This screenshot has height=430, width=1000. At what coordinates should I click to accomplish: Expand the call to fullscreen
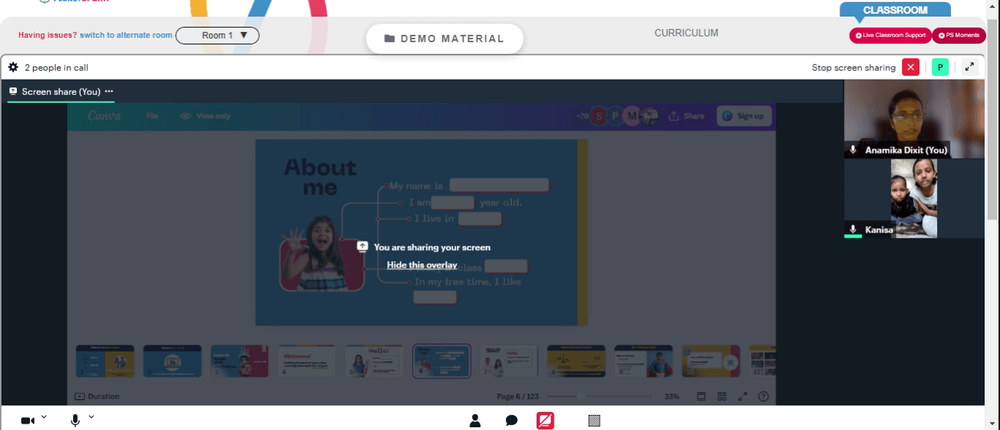tap(969, 67)
